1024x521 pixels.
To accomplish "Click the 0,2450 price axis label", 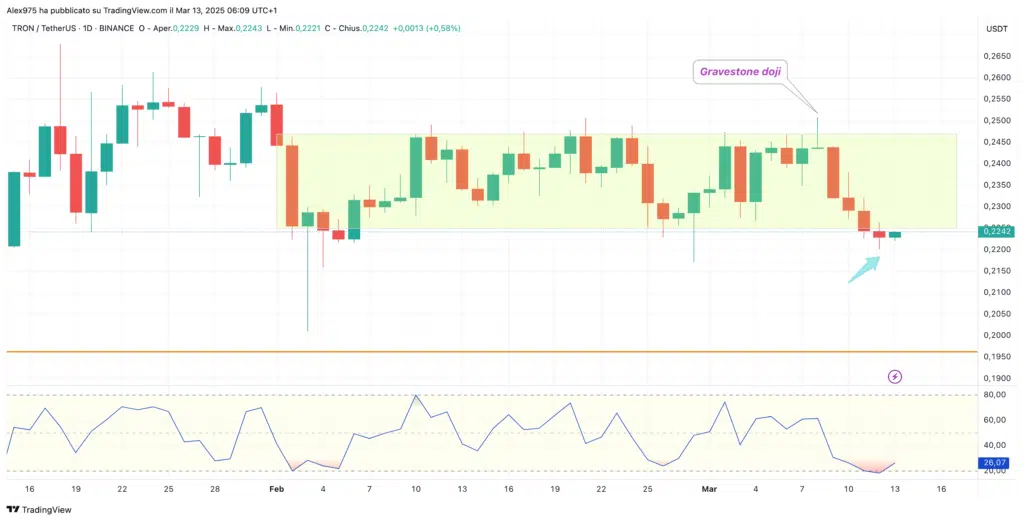I will 995,142.
